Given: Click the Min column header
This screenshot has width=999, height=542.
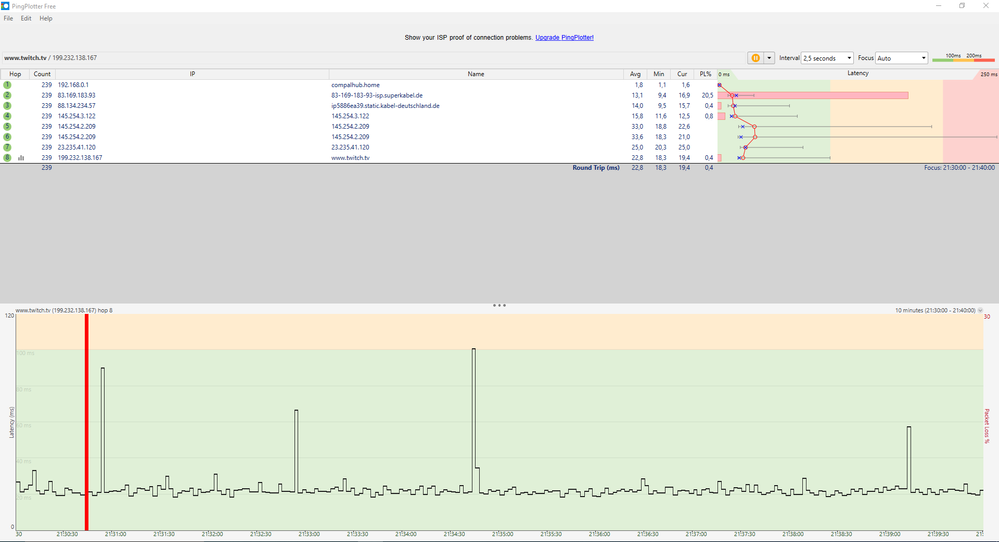Looking at the screenshot, I should click(x=659, y=74).
